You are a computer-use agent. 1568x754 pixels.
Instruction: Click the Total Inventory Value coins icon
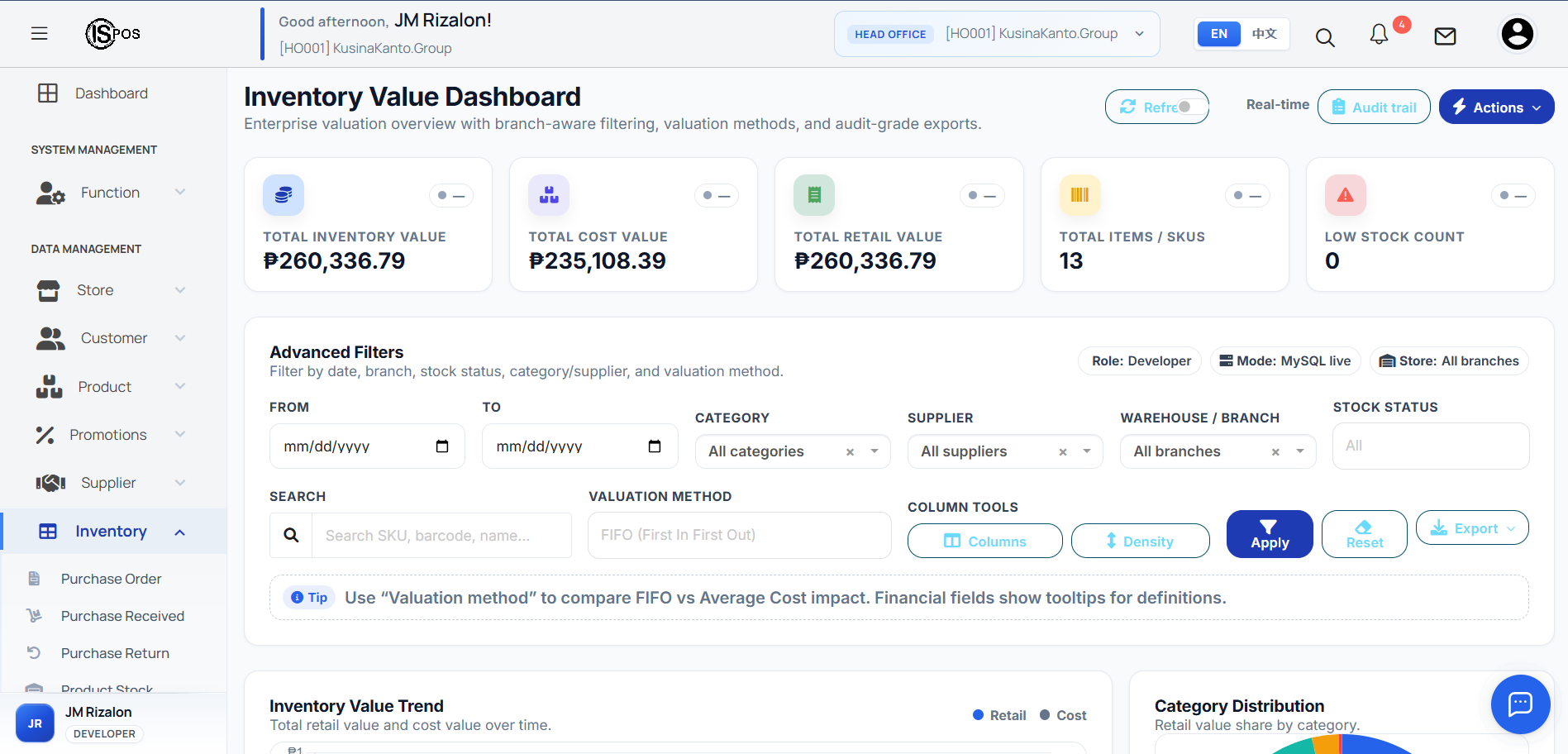tap(284, 195)
